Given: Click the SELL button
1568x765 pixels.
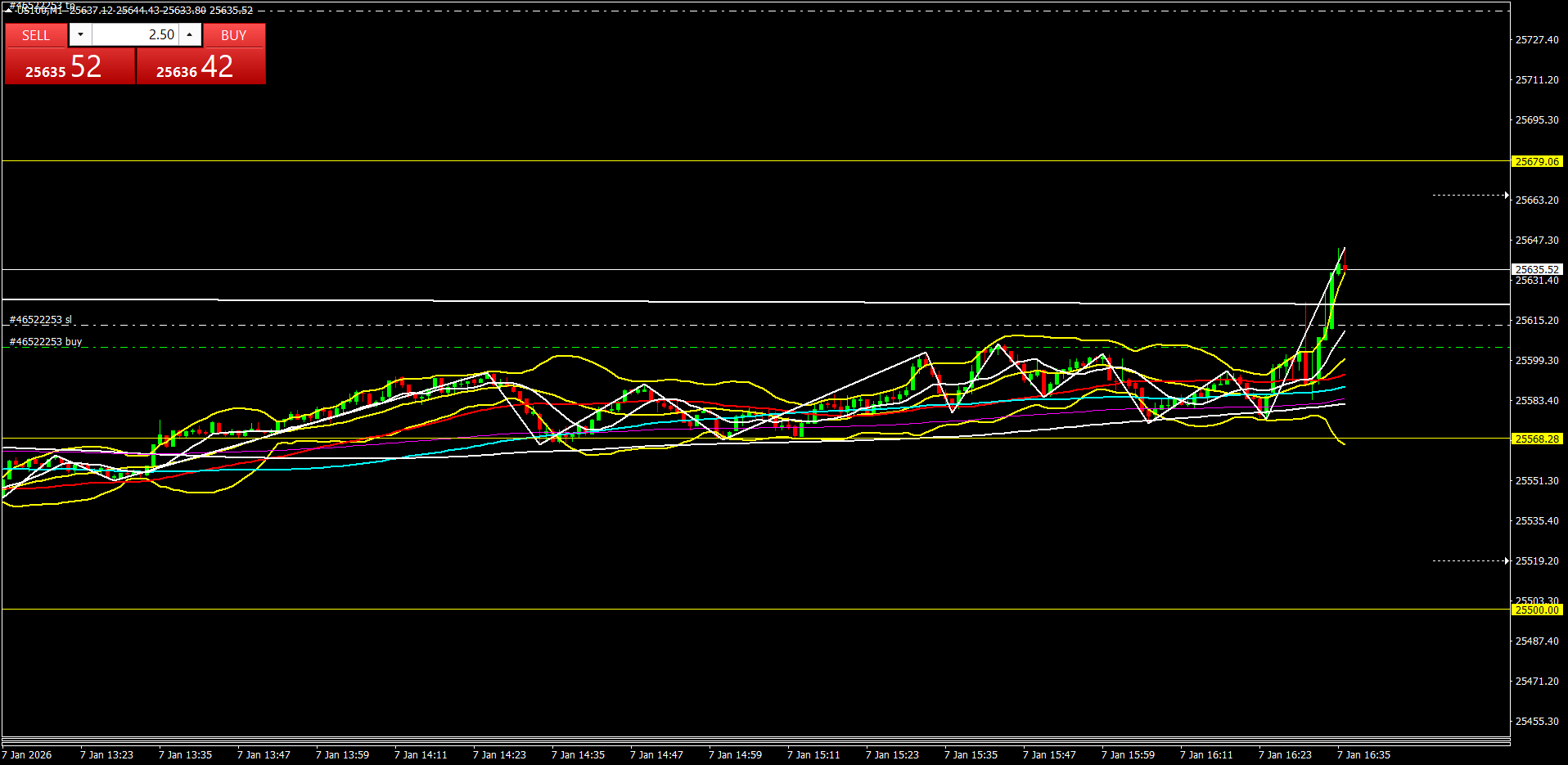Looking at the screenshot, I should click(x=36, y=35).
